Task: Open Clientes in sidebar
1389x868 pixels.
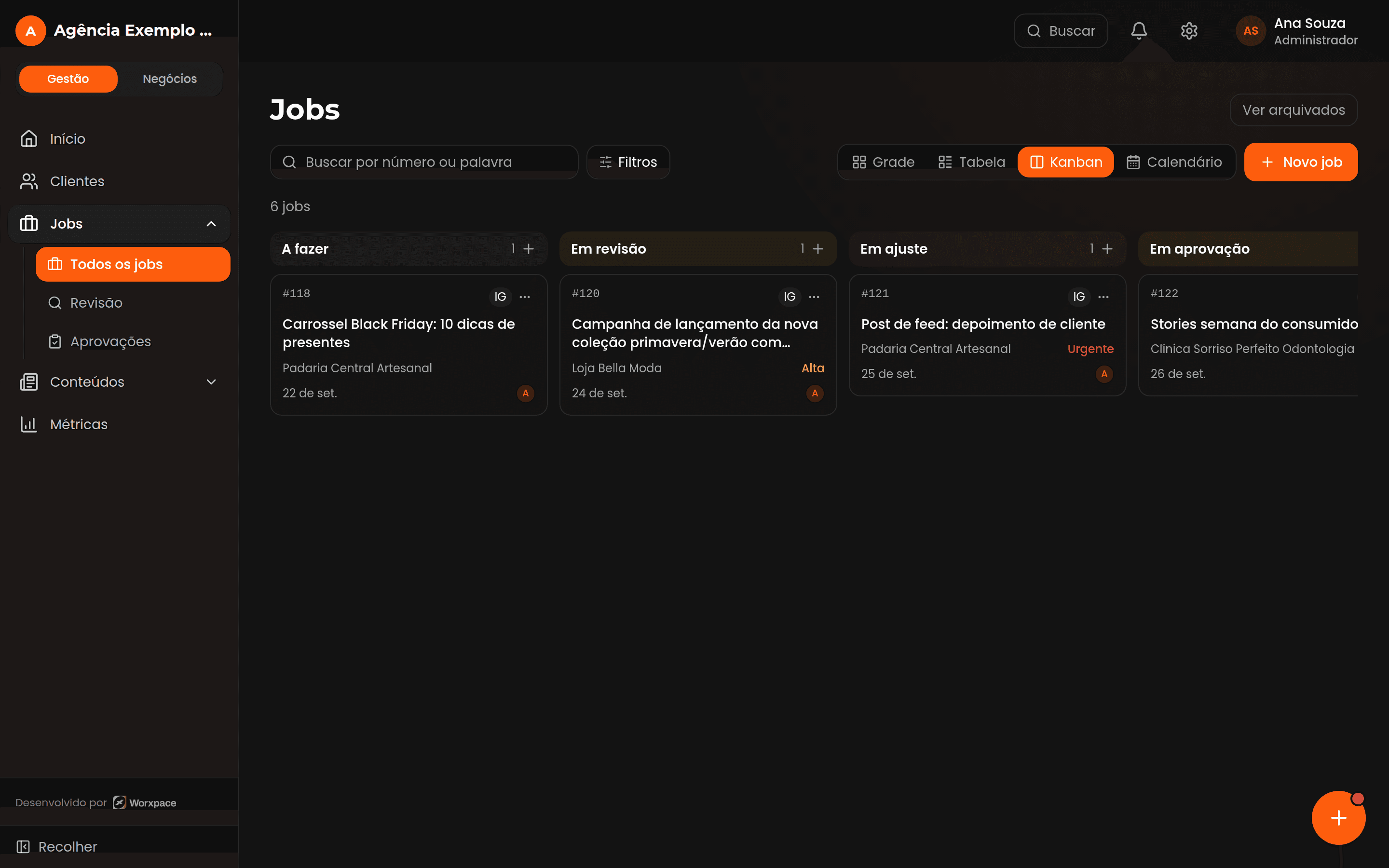Action: tap(120, 181)
